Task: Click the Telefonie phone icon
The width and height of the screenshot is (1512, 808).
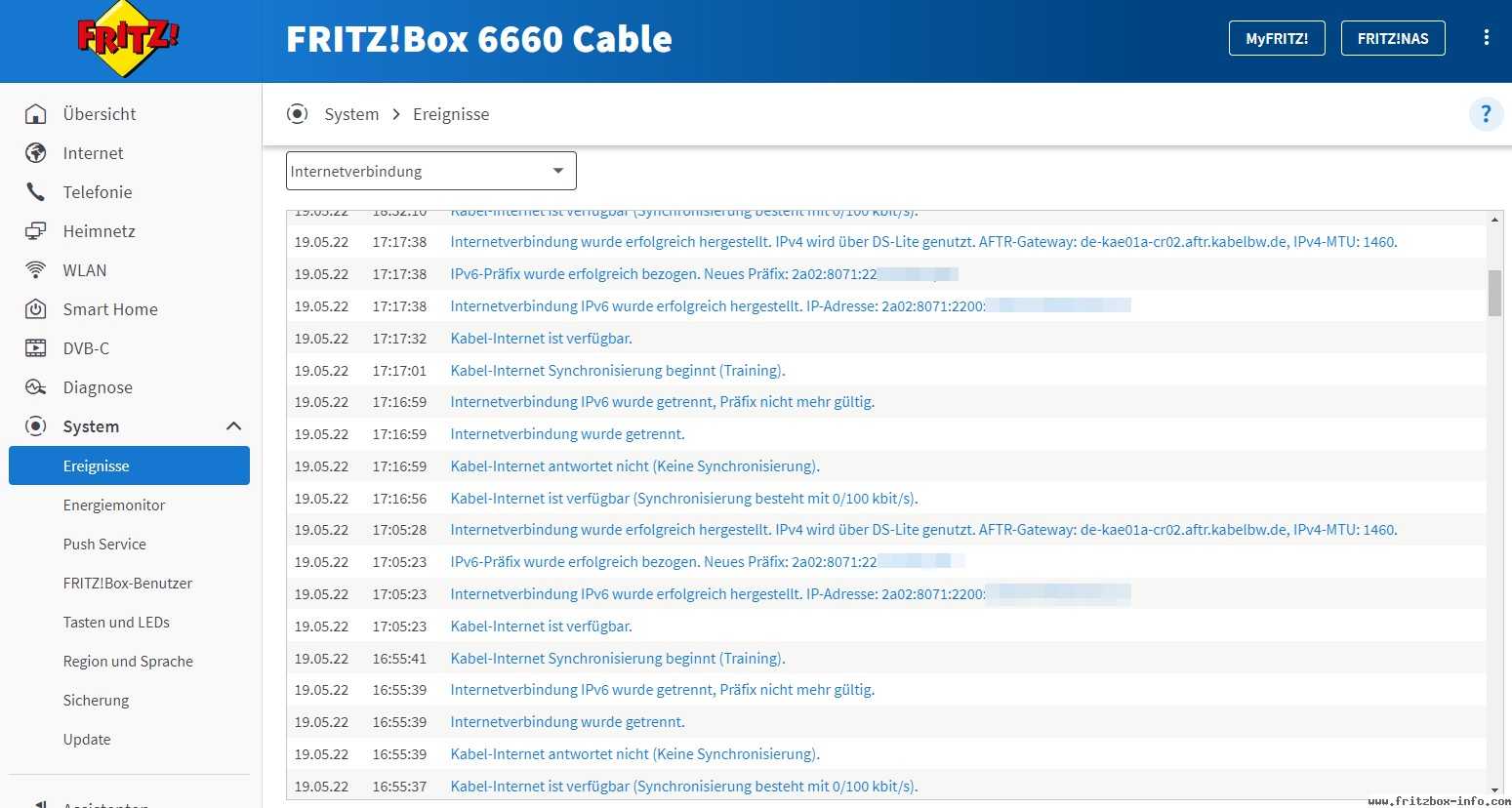Action: click(36, 192)
